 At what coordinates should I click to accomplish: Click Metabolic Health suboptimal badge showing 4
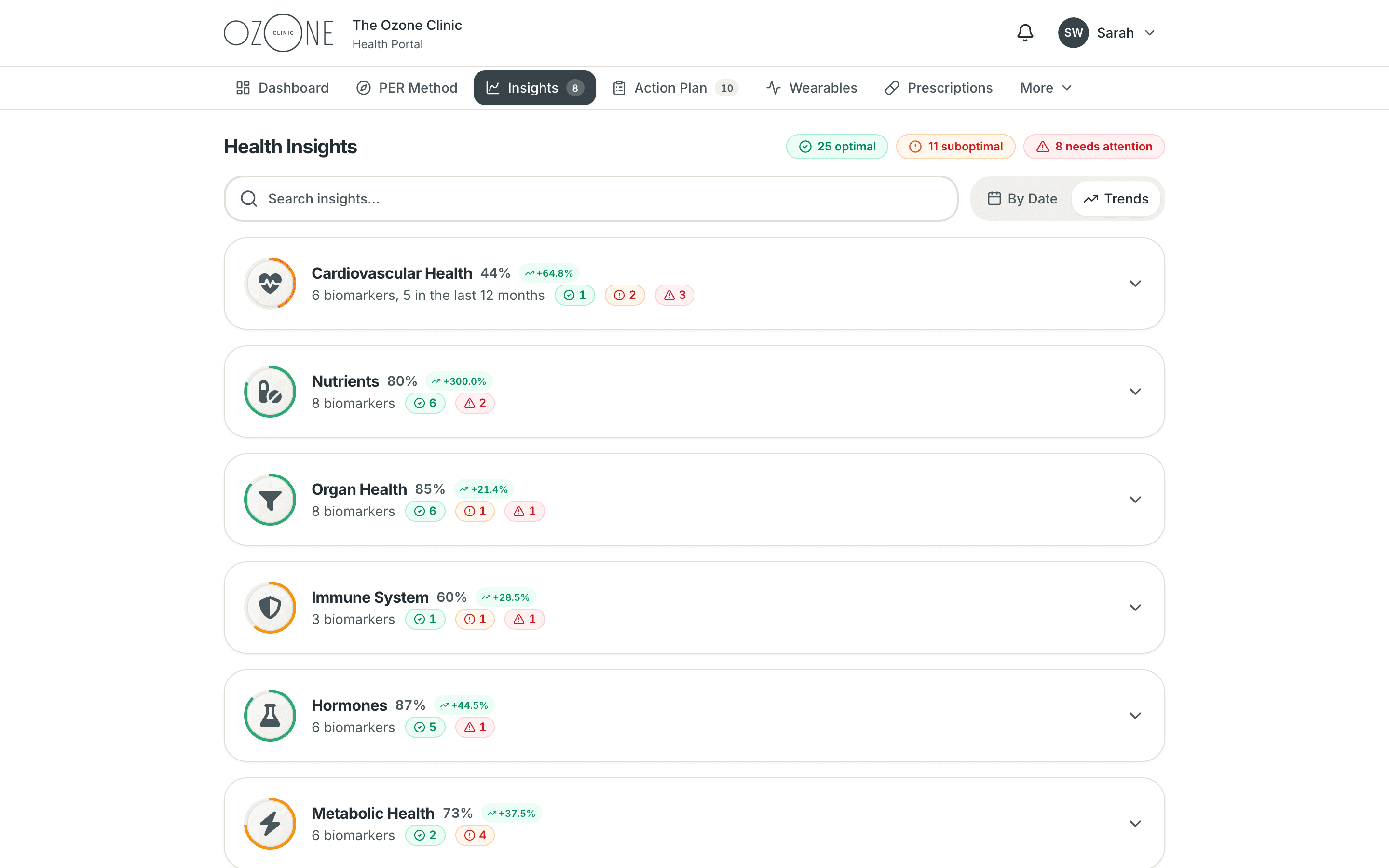(x=475, y=835)
